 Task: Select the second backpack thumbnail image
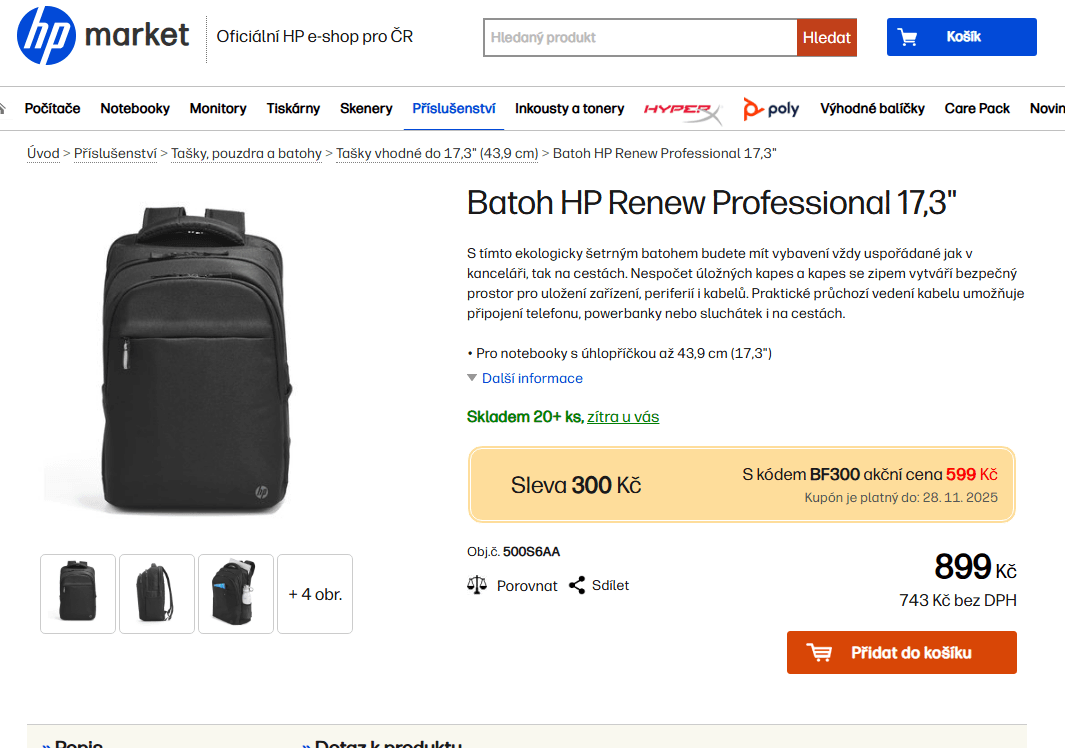click(x=156, y=593)
